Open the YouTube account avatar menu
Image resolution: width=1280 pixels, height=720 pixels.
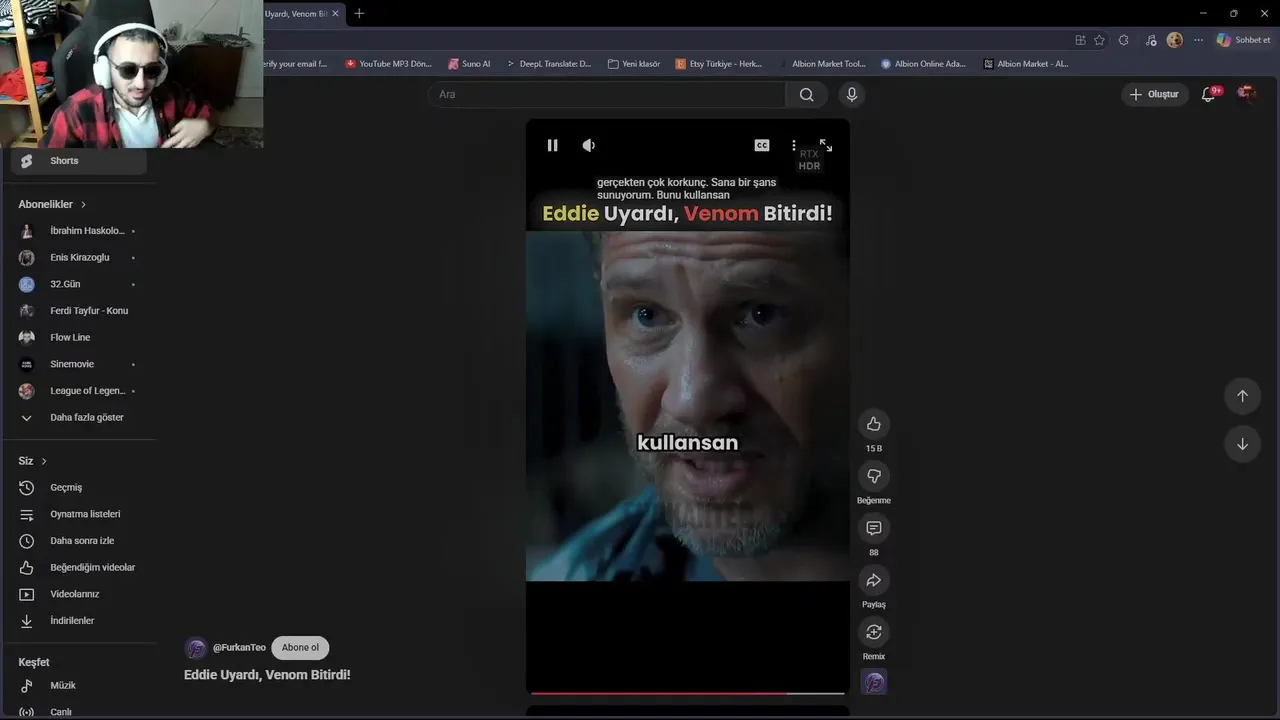coord(1246,94)
